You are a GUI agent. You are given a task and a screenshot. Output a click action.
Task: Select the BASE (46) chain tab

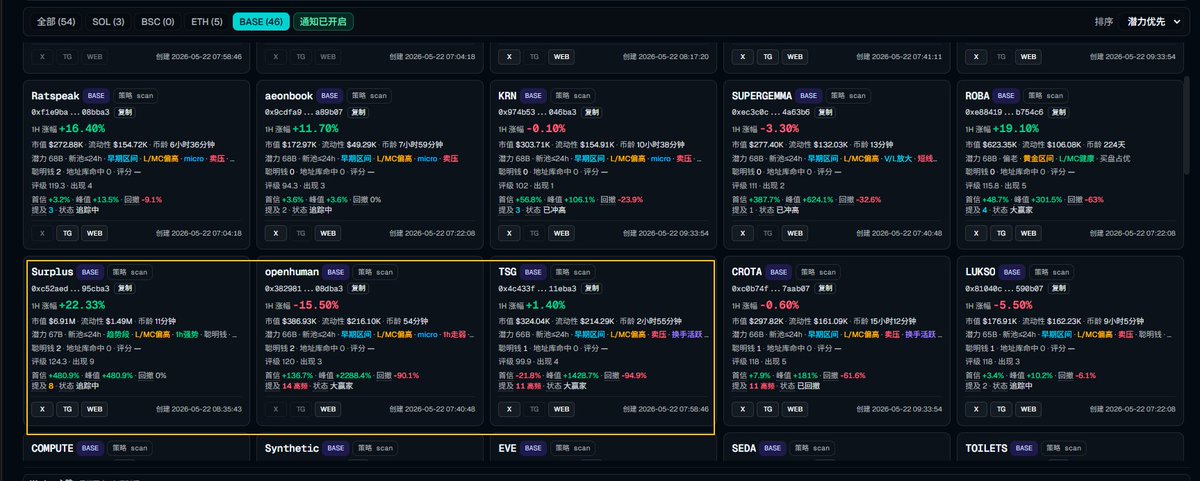coord(259,21)
